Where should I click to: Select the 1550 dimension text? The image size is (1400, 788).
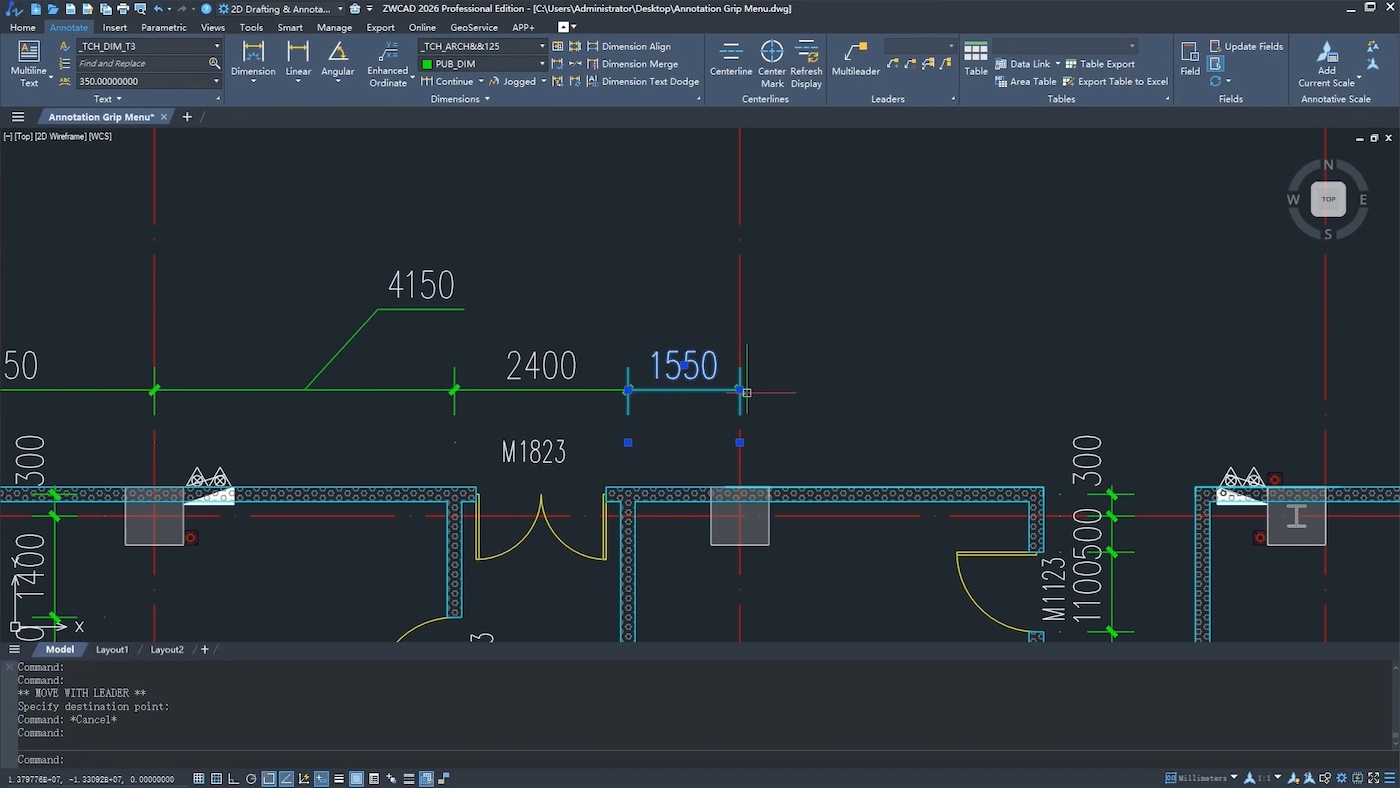coord(684,366)
